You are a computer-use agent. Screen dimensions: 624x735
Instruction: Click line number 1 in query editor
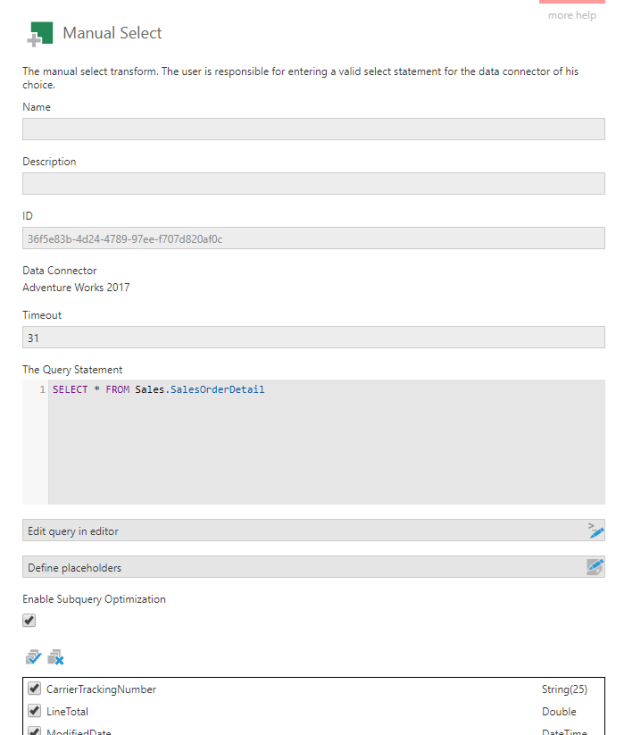point(42,390)
